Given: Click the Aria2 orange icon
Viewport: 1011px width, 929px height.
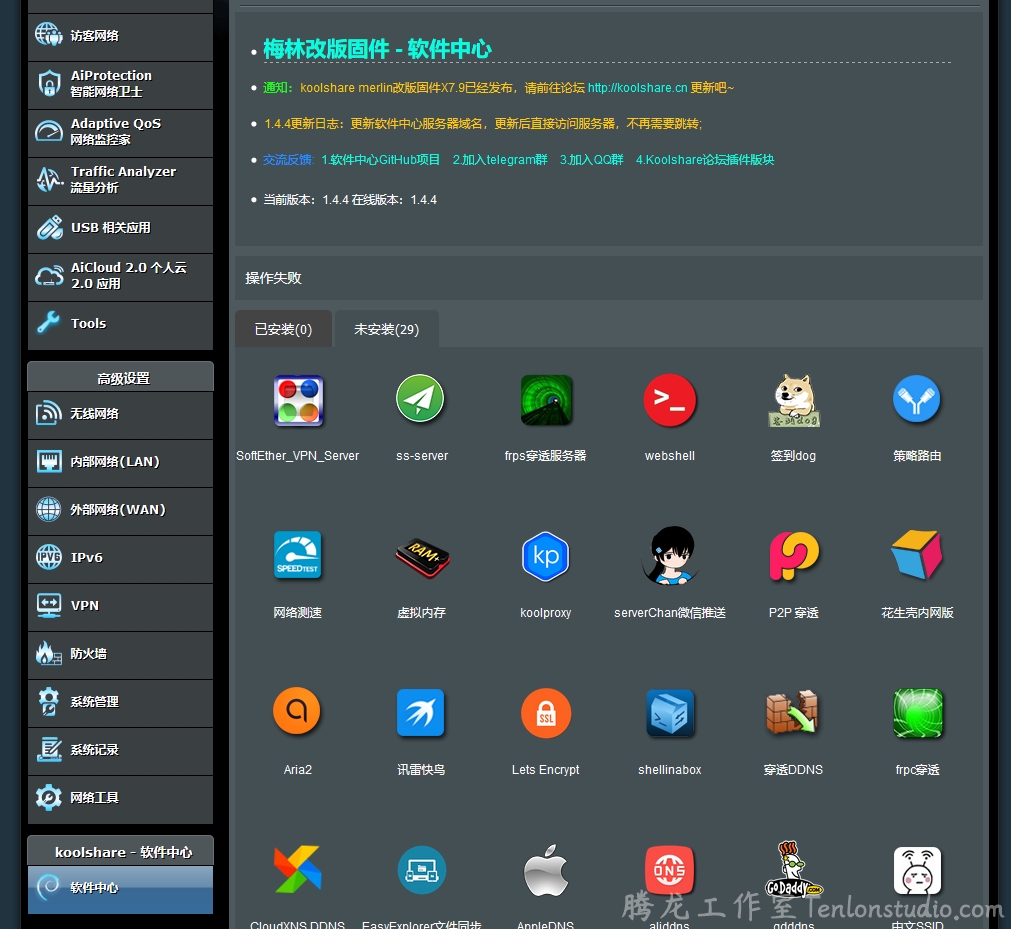Looking at the screenshot, I should (x=297, y=711).
